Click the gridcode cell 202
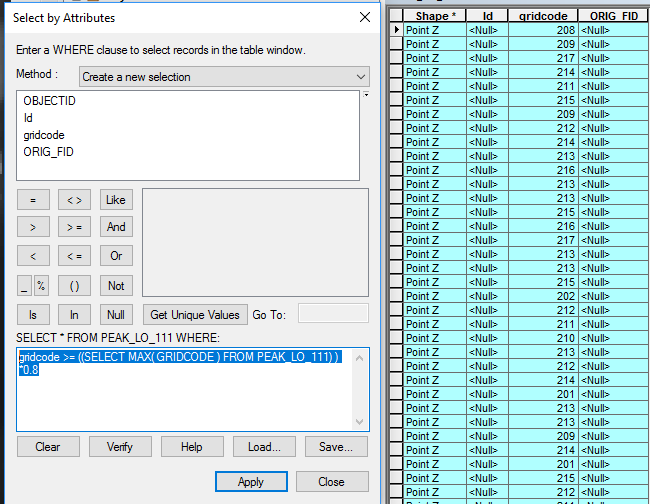This screenshot has width=650, height=504. (x=543, y=296)
